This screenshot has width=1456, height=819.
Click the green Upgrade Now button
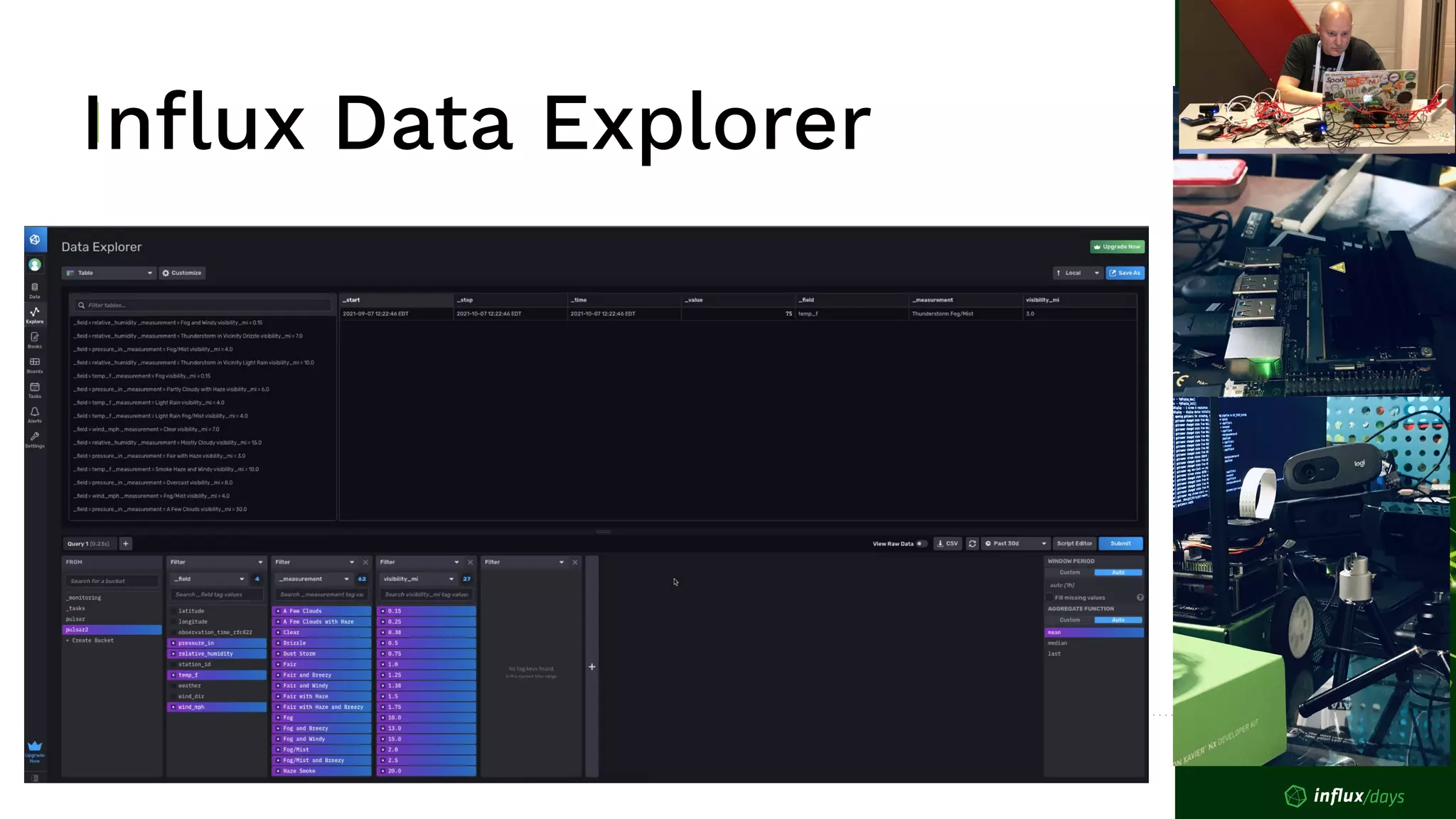(x=1118, y=247)
